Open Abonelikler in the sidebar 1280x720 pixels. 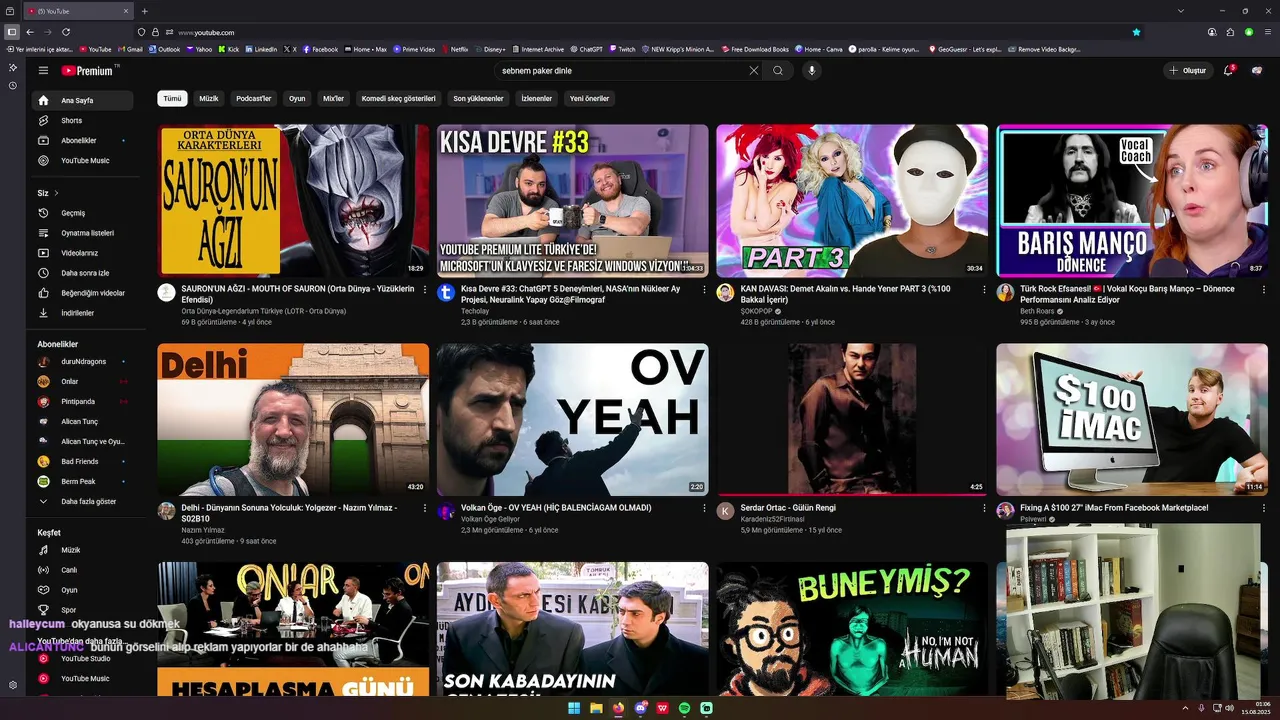click(x=82, y=140)
